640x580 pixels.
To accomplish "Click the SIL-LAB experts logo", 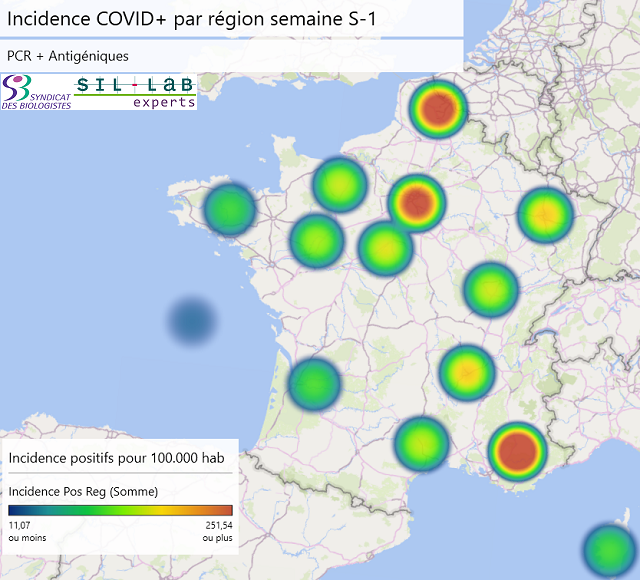I will pyautogui.click(x=135, y=92).
